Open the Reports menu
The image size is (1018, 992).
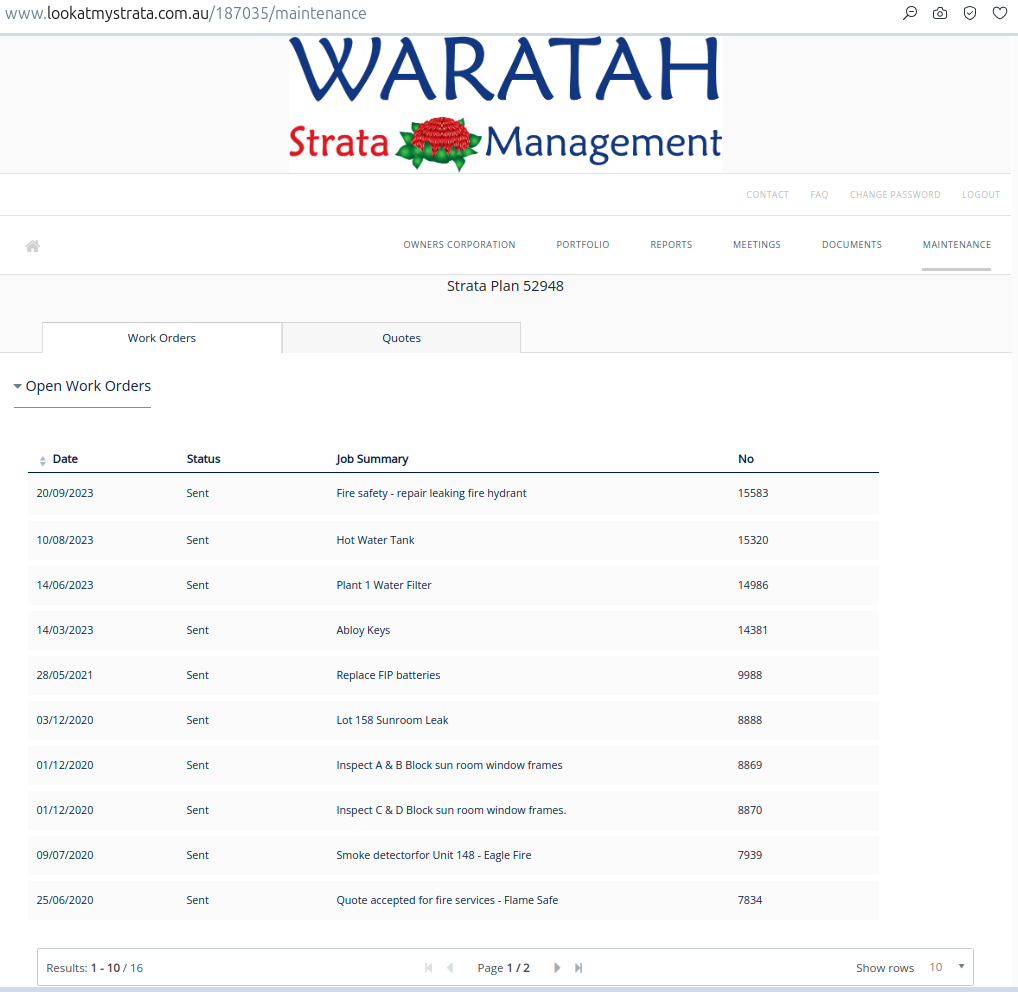tap(671, 245)
